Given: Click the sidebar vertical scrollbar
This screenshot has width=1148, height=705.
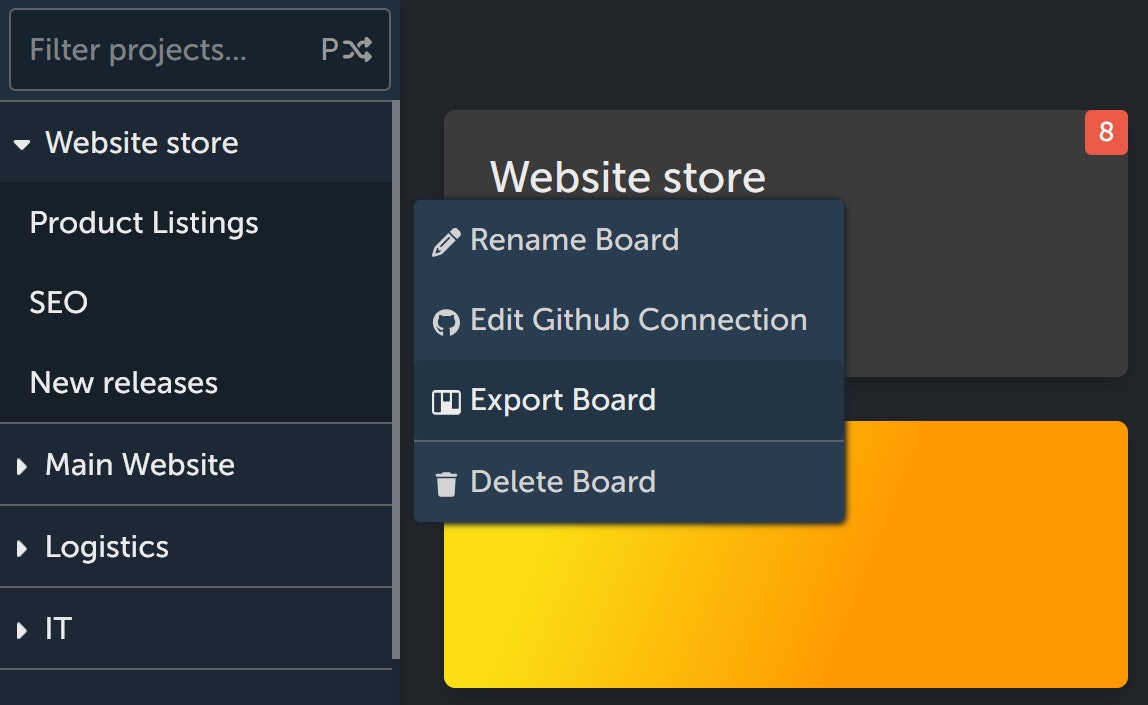Looking at the screenshot, I should click(x=396, y=380).
